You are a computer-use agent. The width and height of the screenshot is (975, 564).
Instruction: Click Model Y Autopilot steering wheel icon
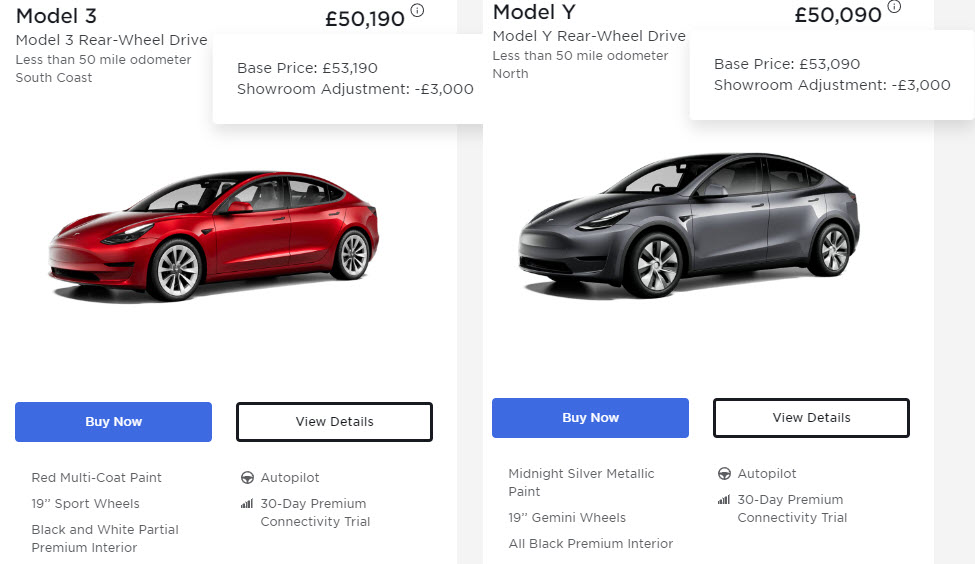[725, 474]
